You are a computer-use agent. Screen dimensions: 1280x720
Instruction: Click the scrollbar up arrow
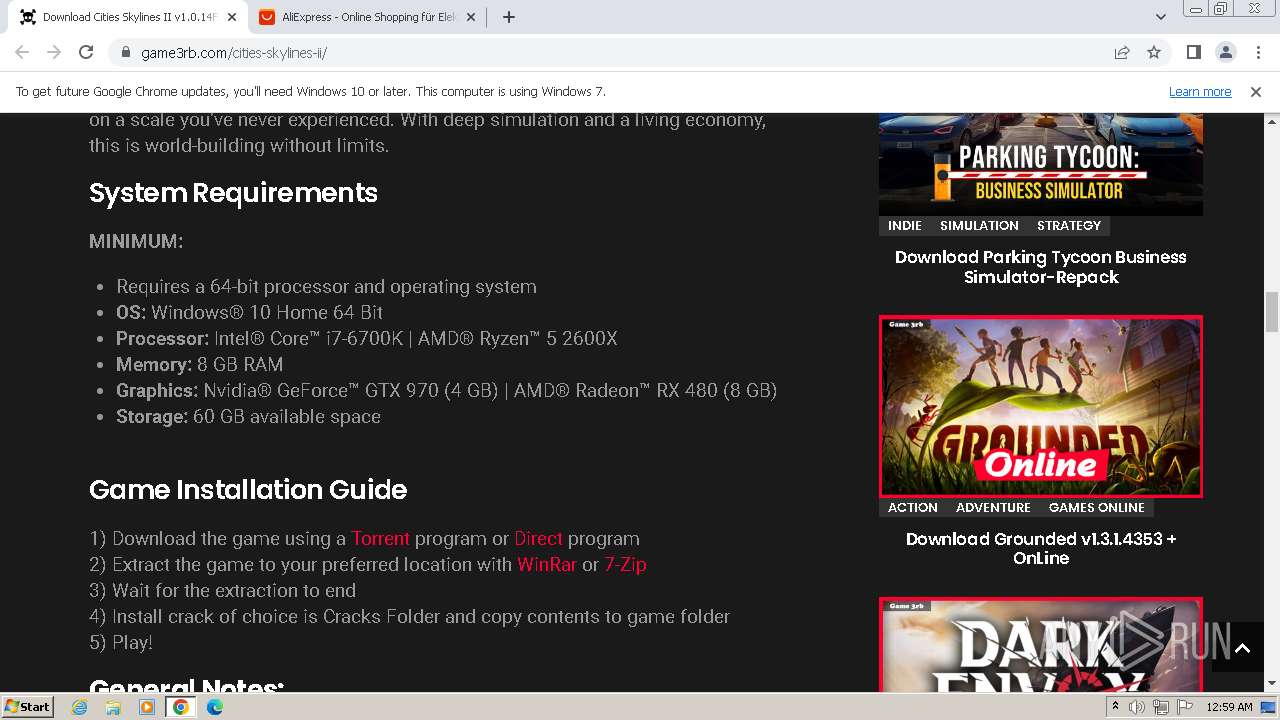point(1272,121)
